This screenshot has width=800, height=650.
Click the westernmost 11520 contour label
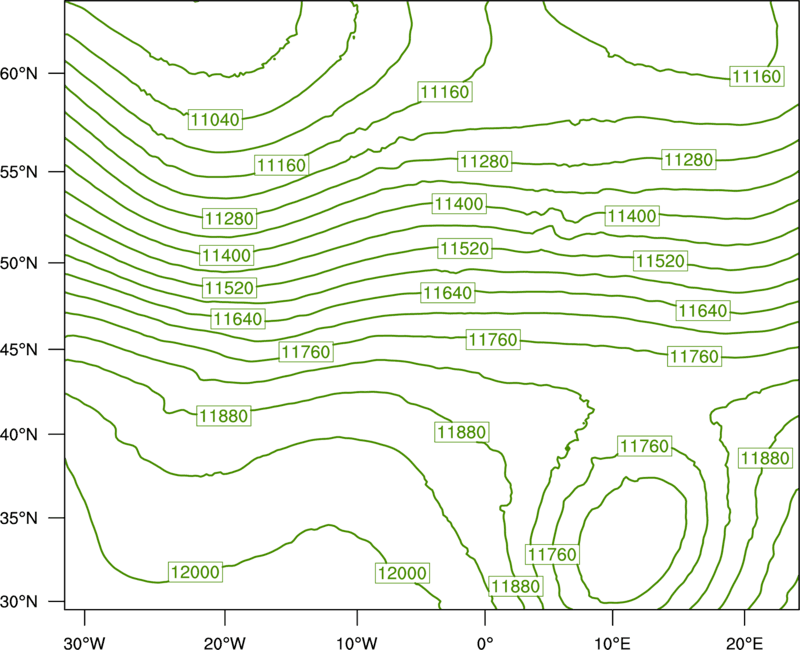point(229,288)
